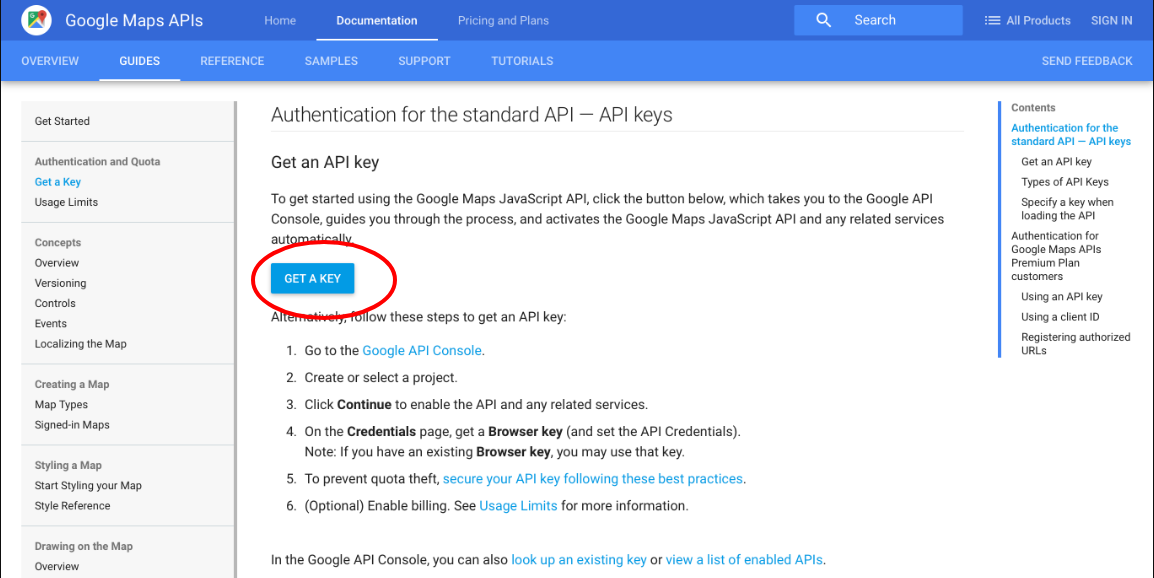
Task: Jump to Types of API Keys section
Action: (1064, 182)
